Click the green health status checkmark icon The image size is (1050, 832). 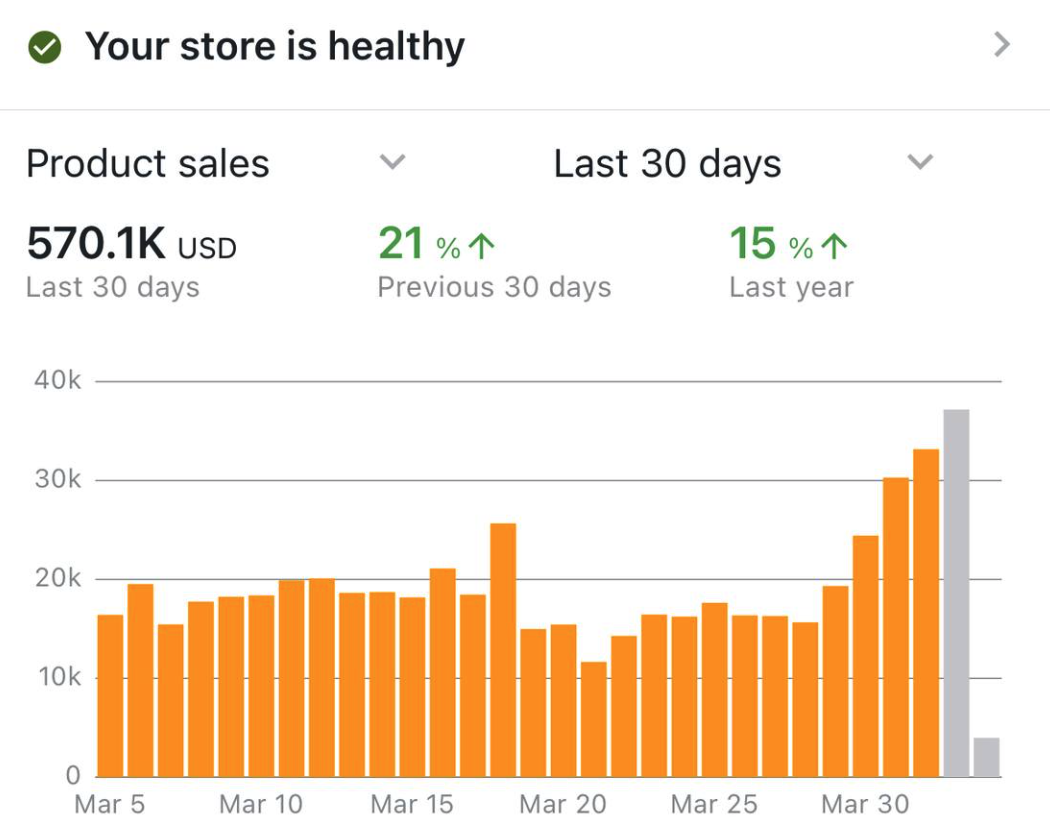point(41,44)
